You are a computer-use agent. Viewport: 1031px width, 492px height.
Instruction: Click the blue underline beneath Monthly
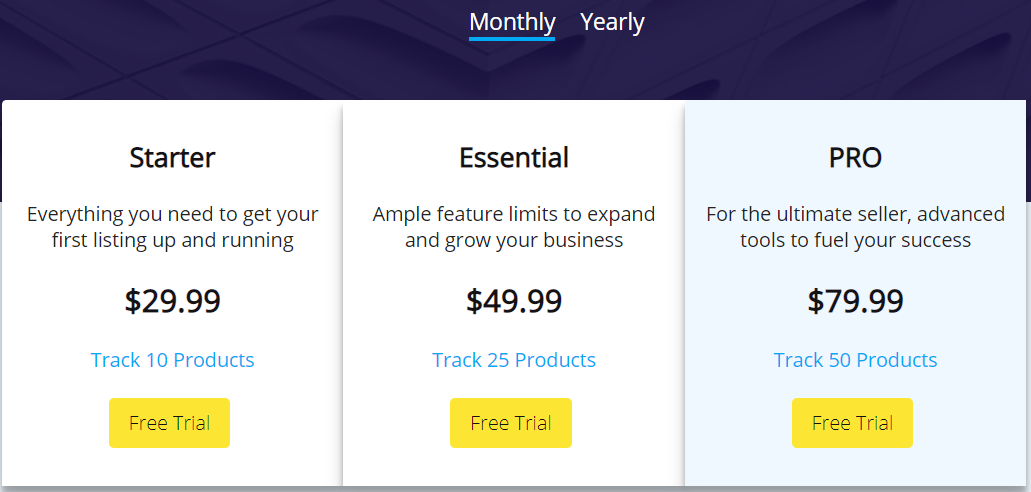(x=512, y=39)
